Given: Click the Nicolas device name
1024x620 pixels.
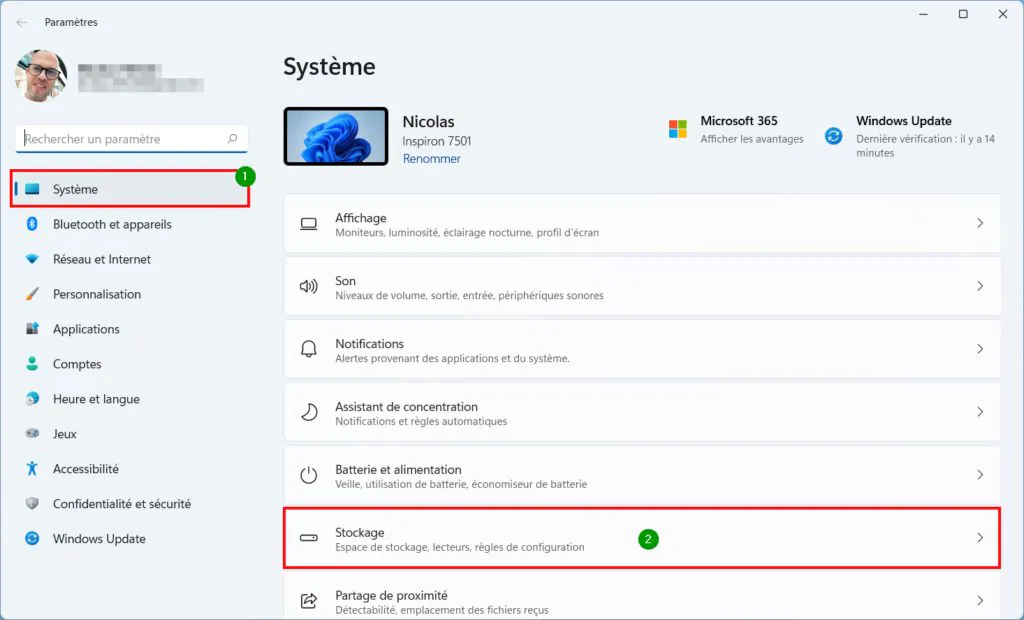Looking at the screenshot, I should [428, 122].
